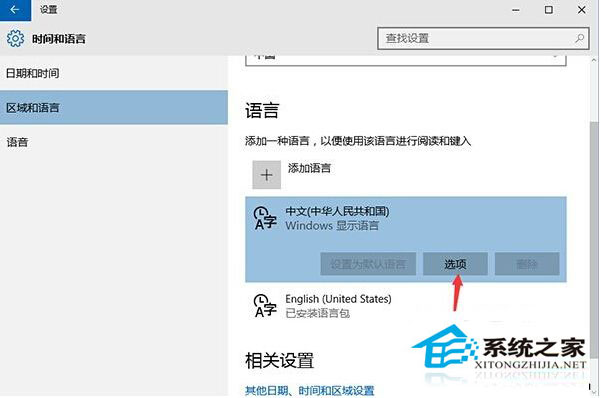Maximize the settings window
Image resolution: width=601 pixels, height=398 pixels.
(x=548, y=10)
